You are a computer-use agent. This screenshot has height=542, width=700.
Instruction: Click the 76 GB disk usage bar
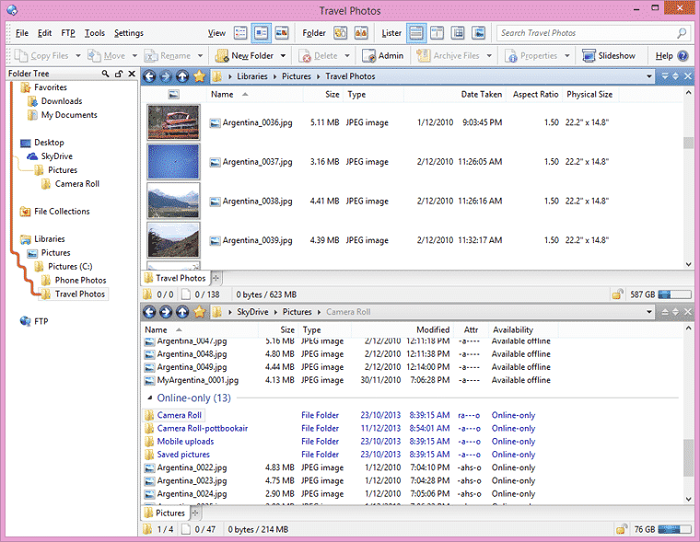coord(675,529)
